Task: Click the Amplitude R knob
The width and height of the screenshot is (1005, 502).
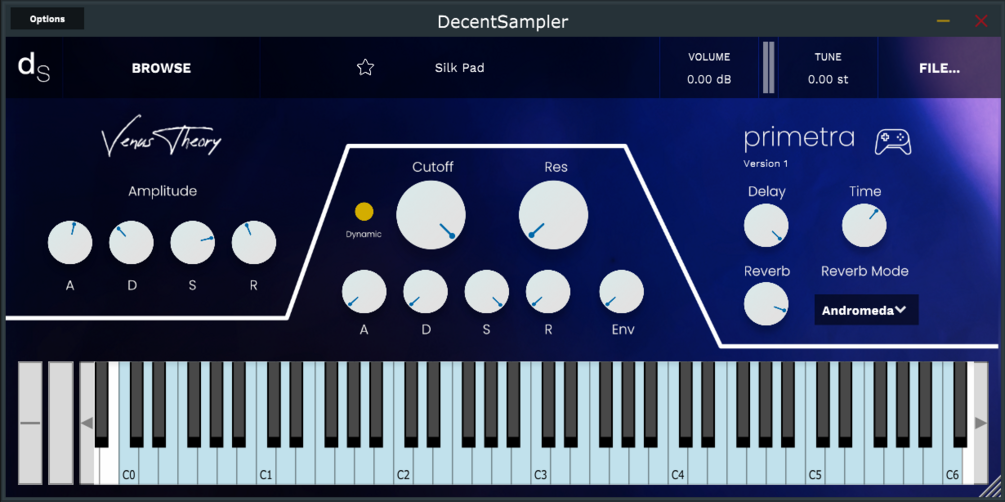Action: click(254, 242)
